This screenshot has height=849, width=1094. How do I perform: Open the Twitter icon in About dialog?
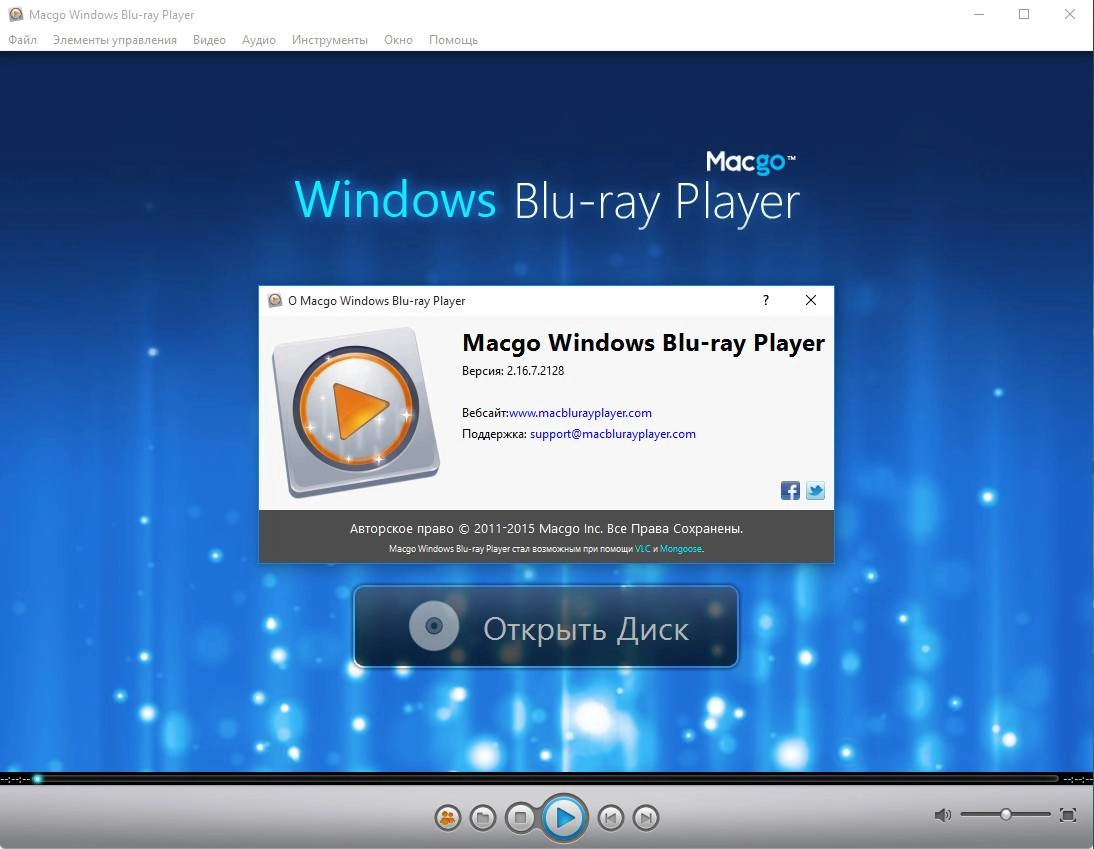point(815,490)
